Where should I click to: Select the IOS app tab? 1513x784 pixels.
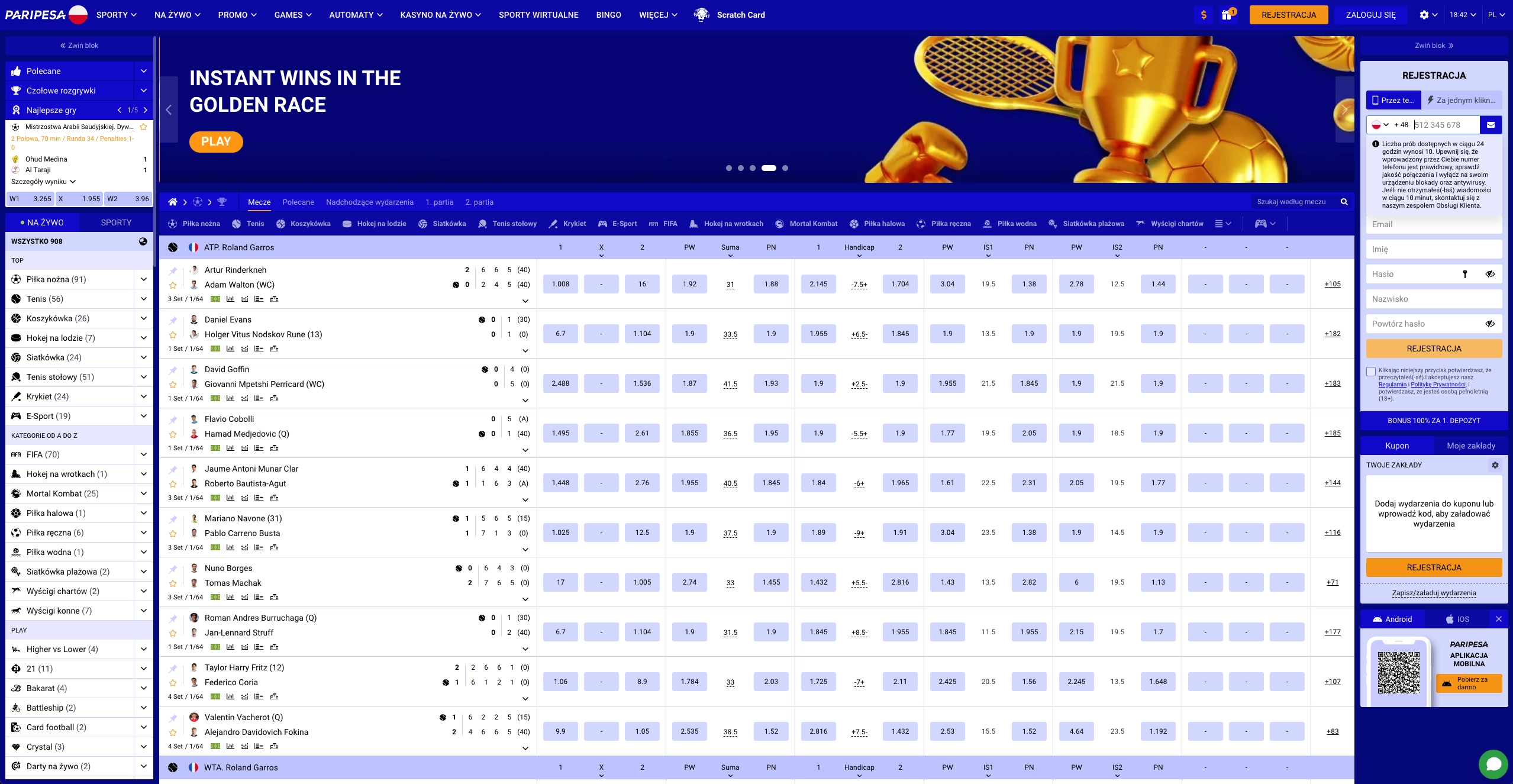click(1458, 620)
